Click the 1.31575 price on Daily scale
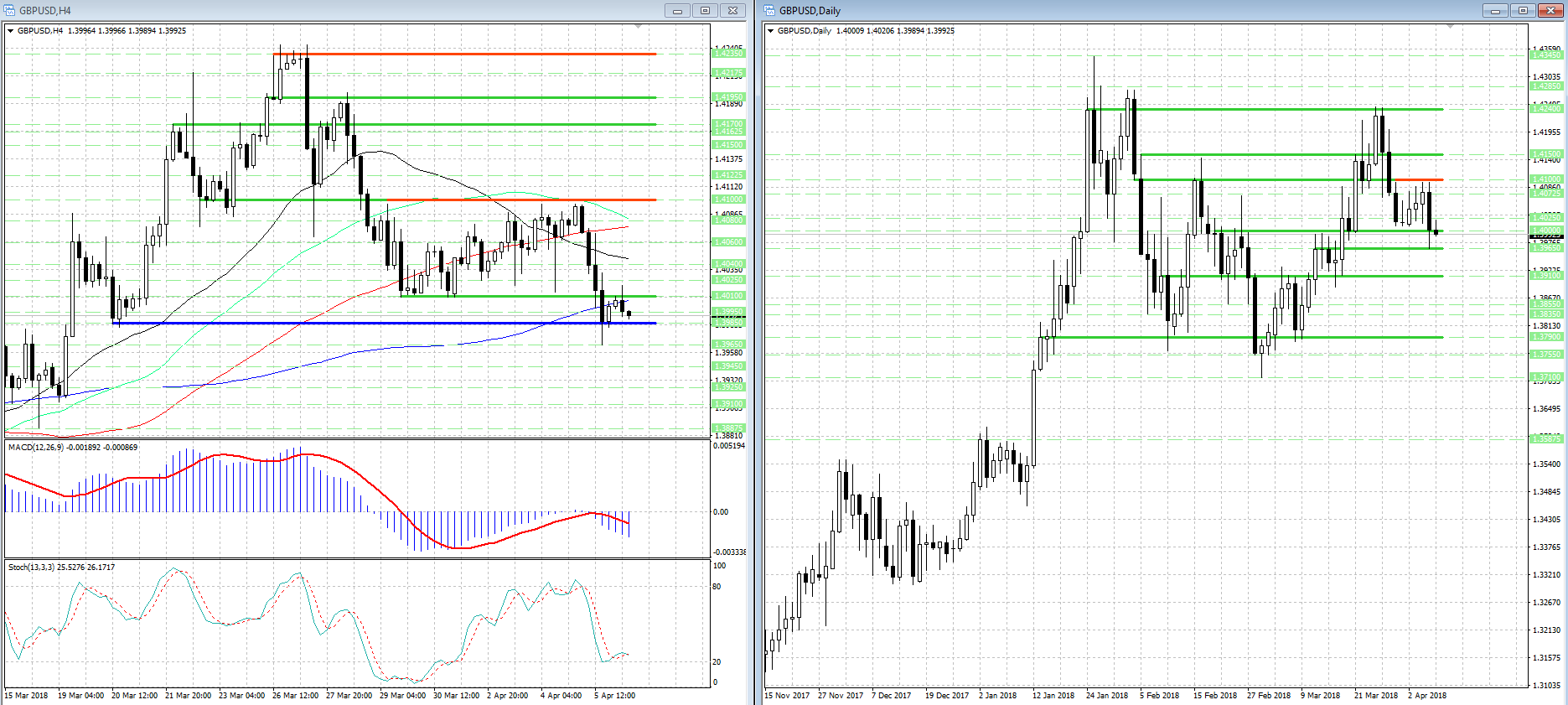Screen dimensions: 1568x705 [1546, 658]
